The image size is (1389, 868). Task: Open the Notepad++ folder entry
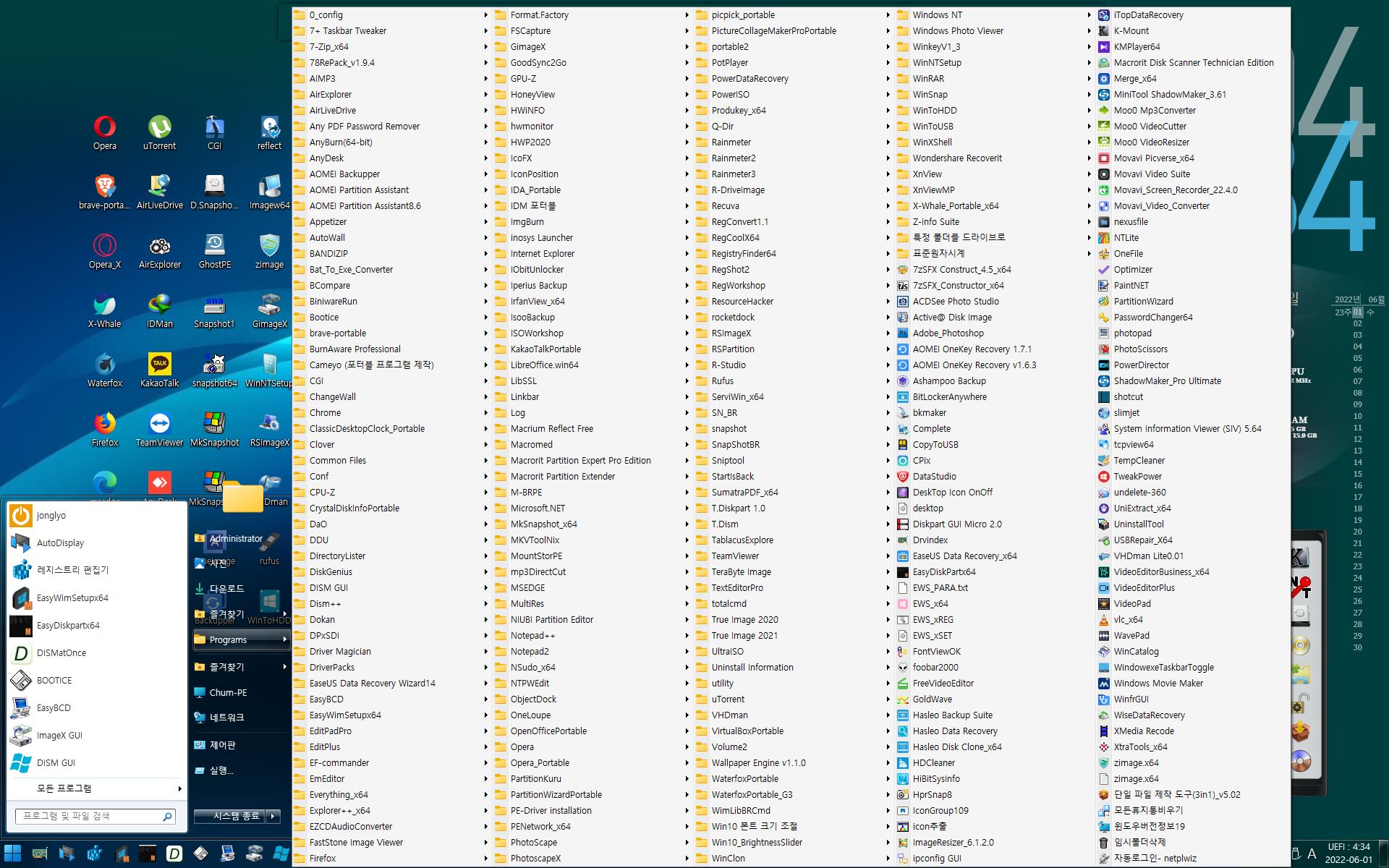point(592,635)
